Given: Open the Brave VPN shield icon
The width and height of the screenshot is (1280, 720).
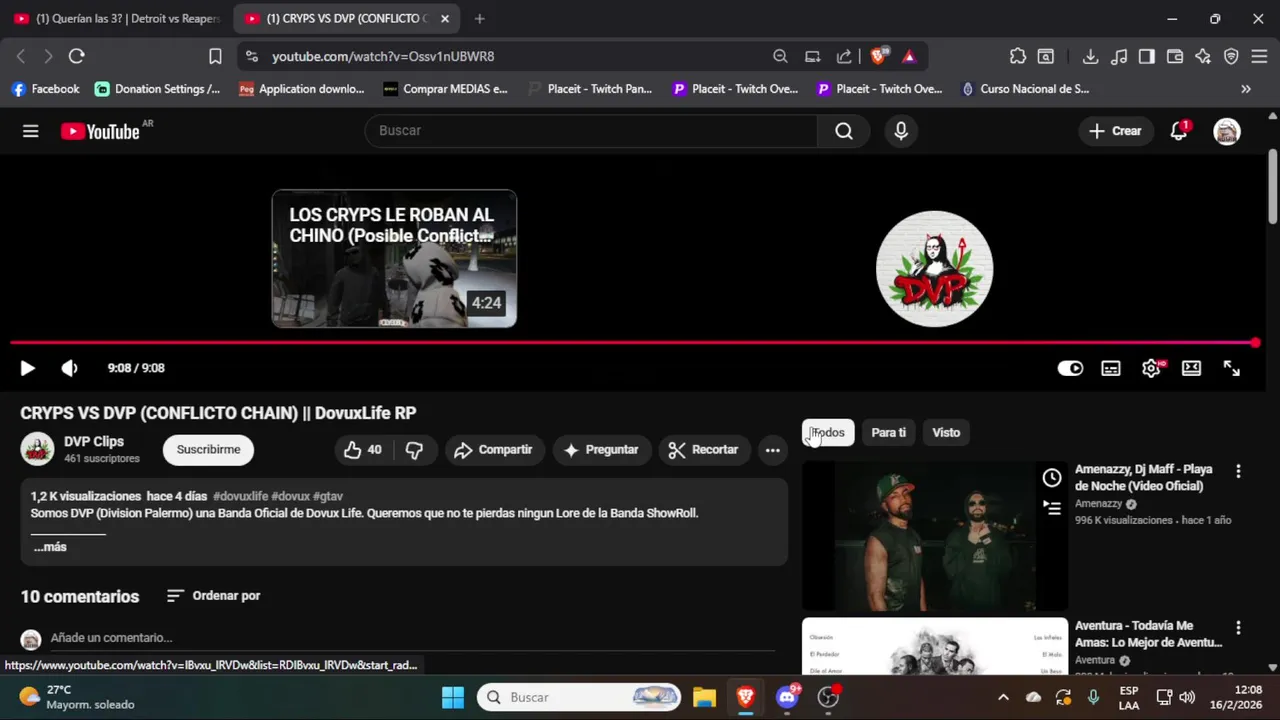Looking at the screenshot, I should pos(1231,57).
